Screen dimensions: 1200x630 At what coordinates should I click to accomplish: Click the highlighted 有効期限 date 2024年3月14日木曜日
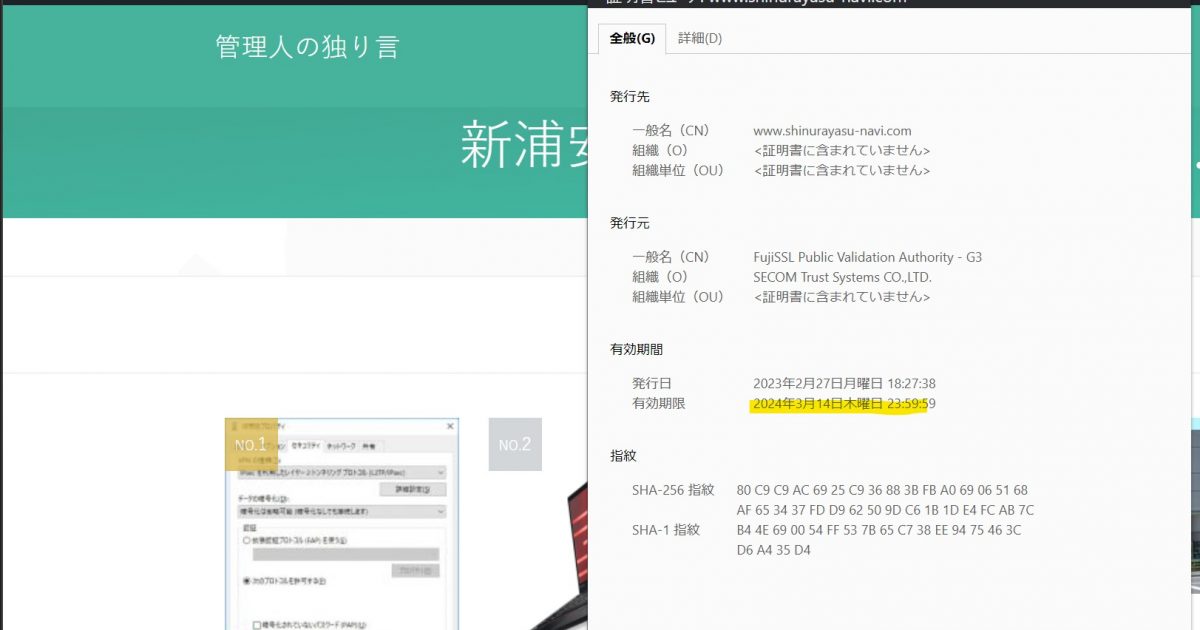(x=818, y=403)
